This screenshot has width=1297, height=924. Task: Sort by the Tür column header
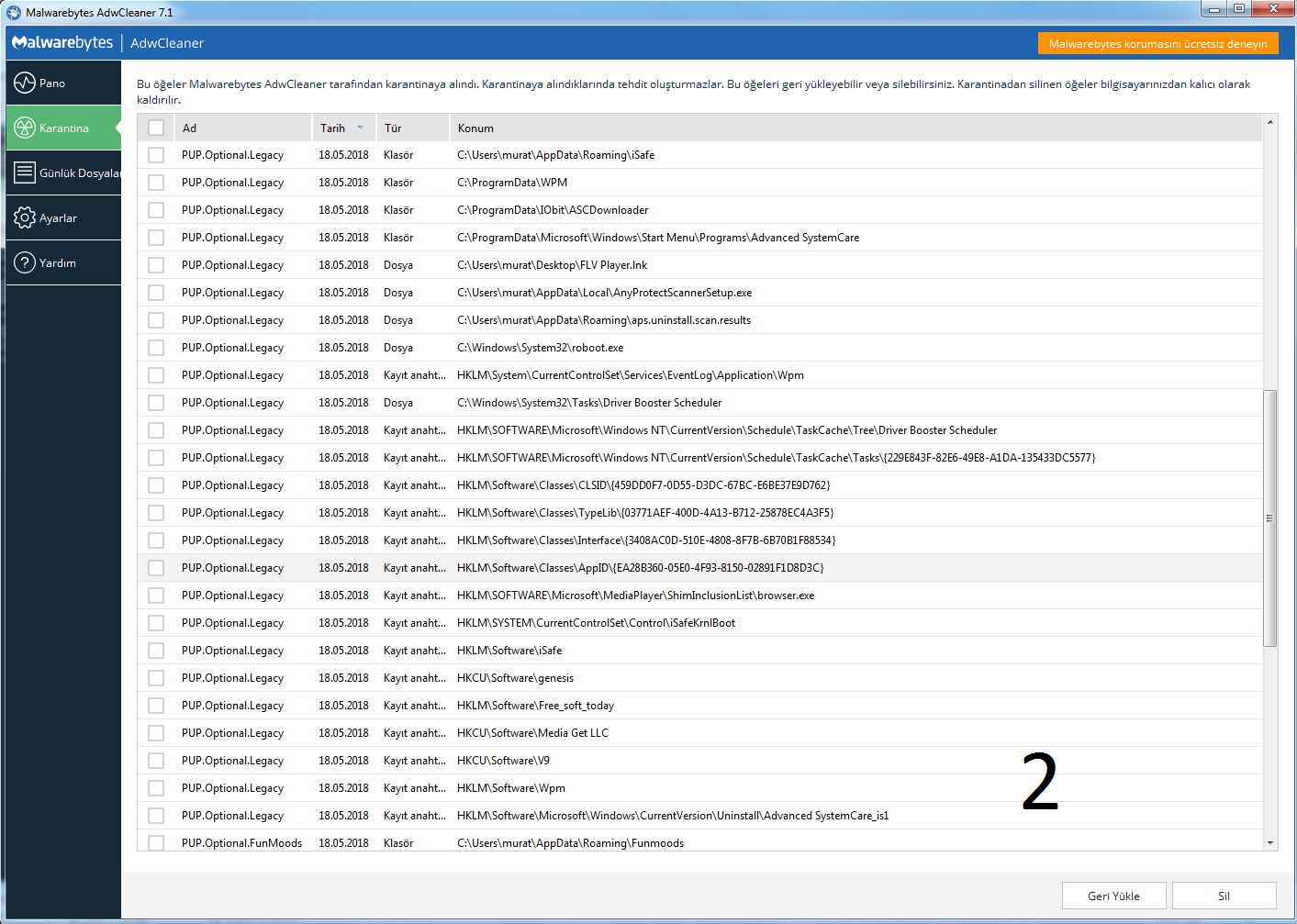point(412,128)
